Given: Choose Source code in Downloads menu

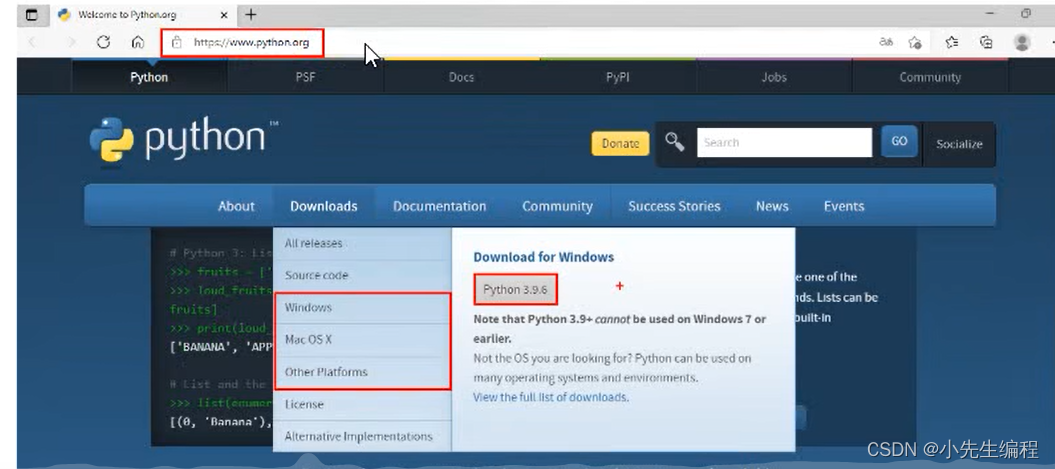Looking at the screenshot, I should pyautogui.click(x=362, y=275).
